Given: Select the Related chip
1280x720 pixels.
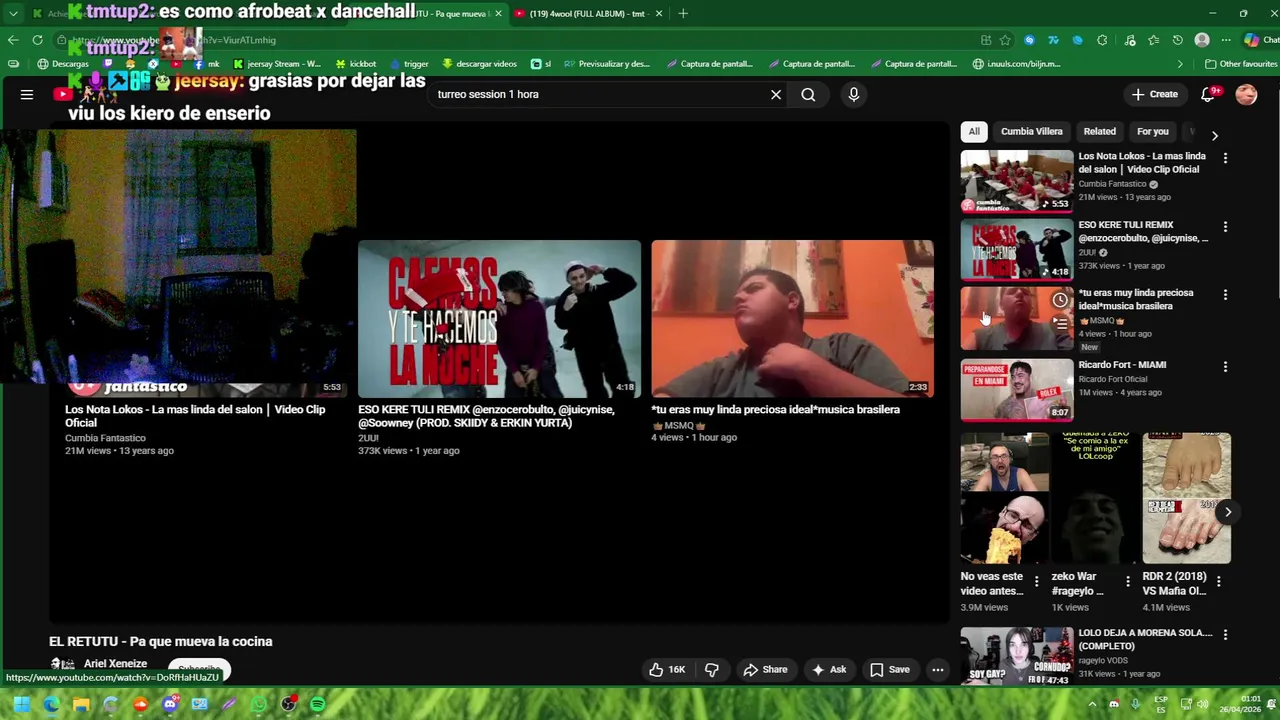Looking at the screenshot, I should [x=1099, y=131].
